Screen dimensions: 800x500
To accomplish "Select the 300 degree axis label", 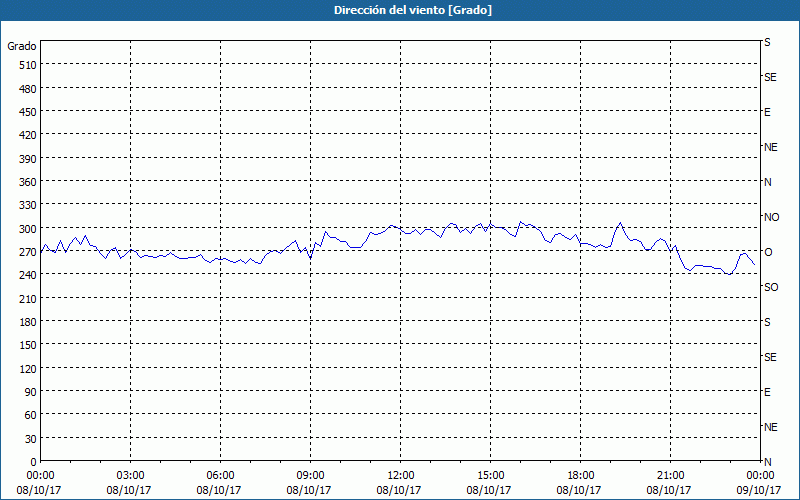I will pyautogui.click(x=28, y=229).
